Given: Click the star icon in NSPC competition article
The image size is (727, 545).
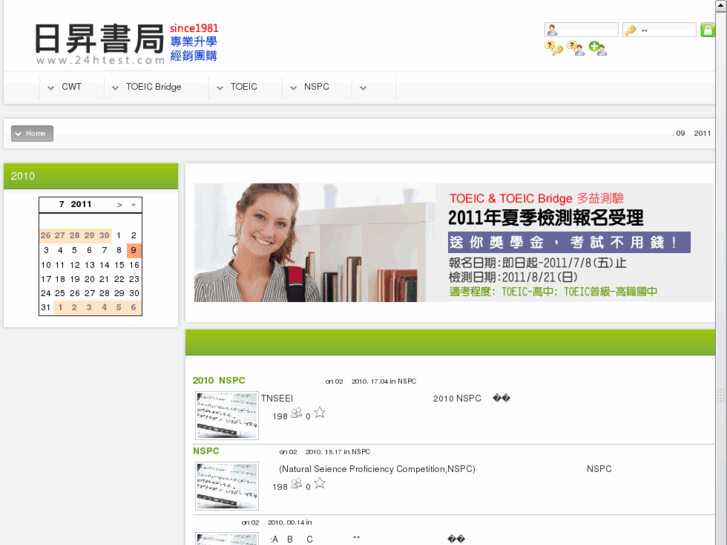Looking at the screenshot, I should [x=319, y=483].
